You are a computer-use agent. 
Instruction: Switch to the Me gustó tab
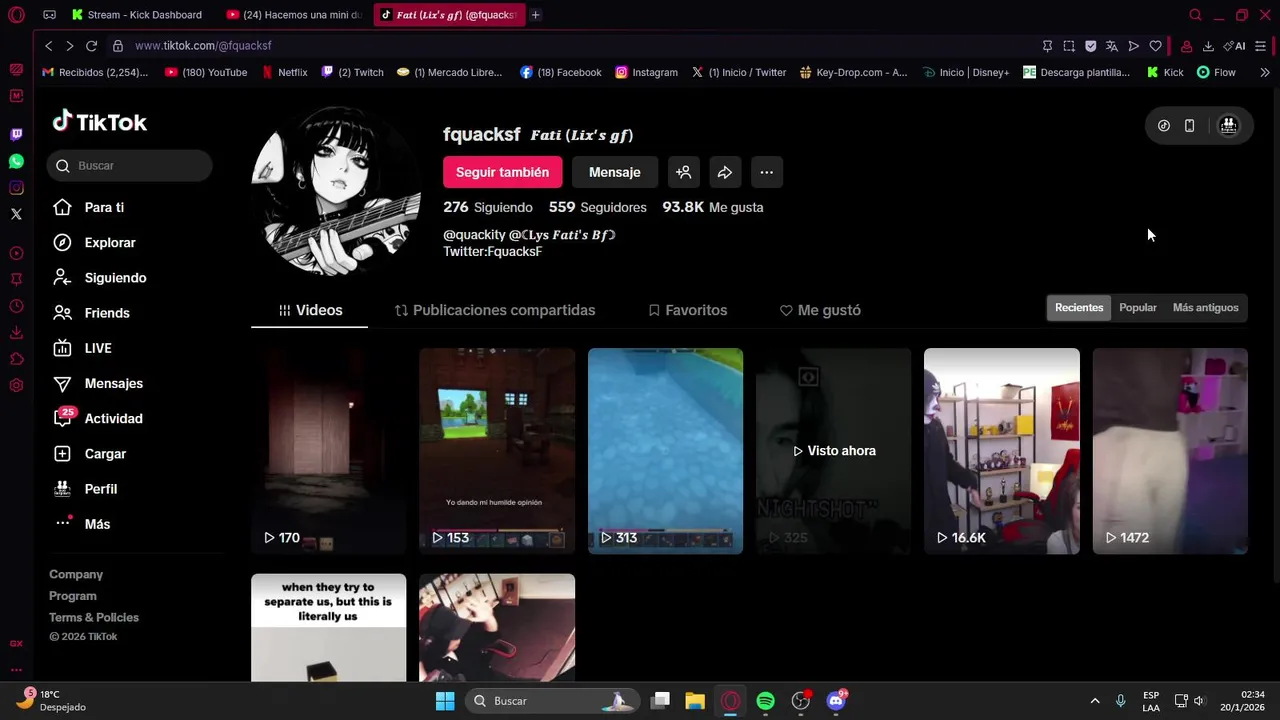coord(820,310)
